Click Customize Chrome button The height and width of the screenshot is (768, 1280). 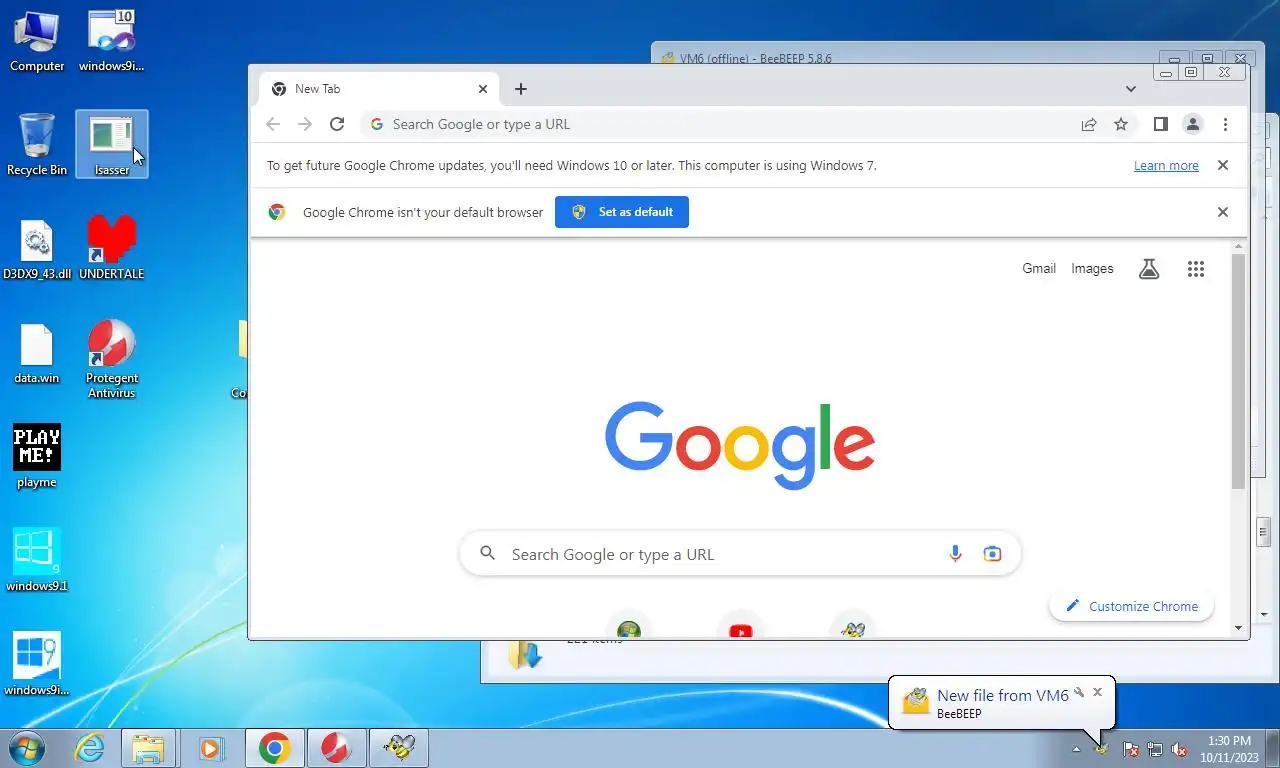click(1132, 606)
